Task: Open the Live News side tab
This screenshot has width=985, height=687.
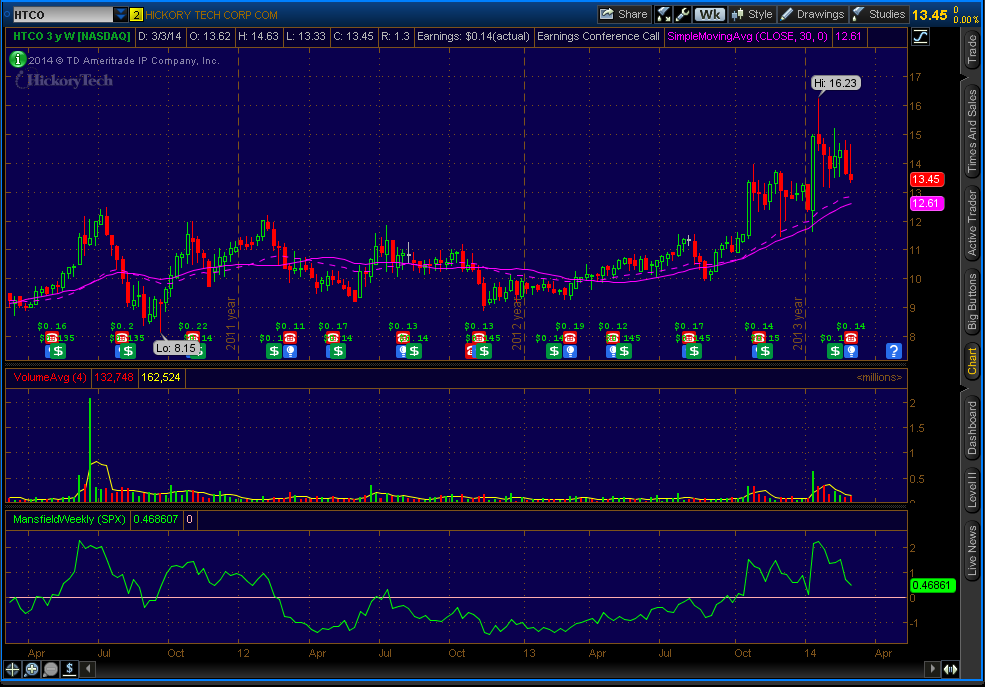Action: point(971,550)
